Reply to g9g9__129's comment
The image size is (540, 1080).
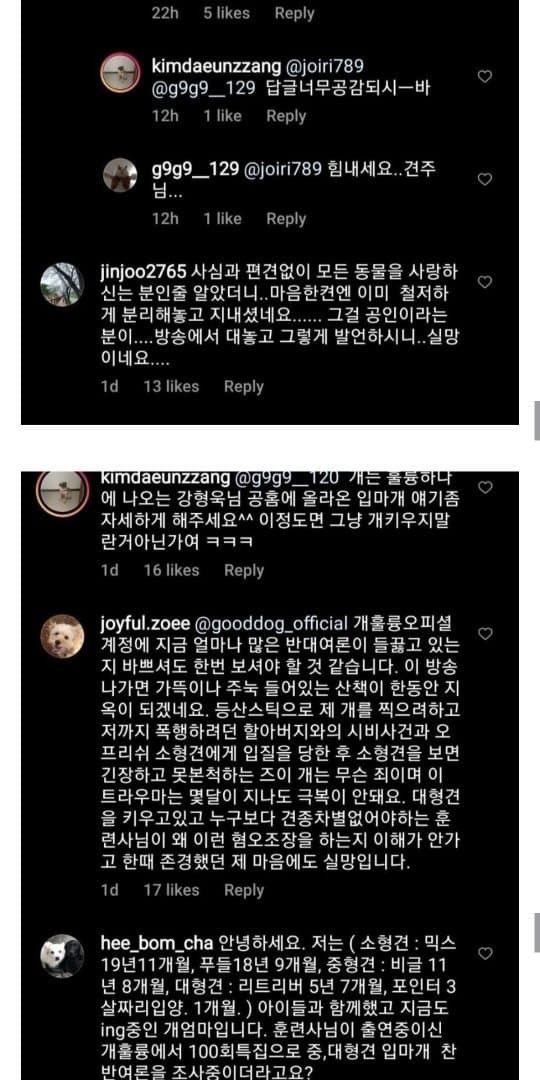tap(286, 218)
